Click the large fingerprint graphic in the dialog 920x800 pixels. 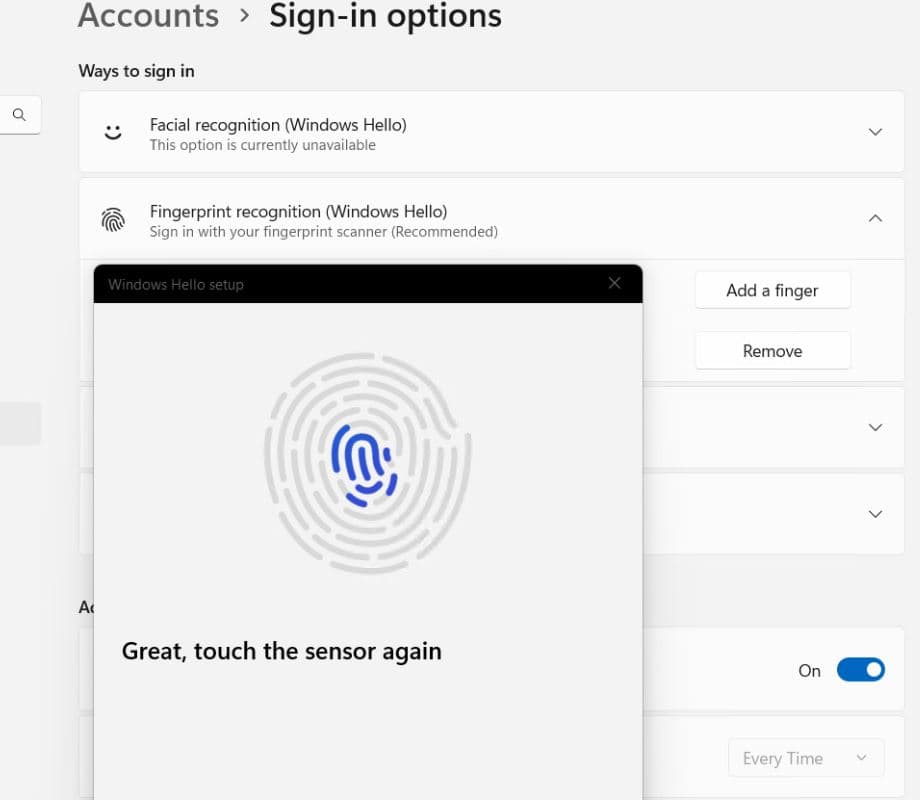click(x=367, y=463)
